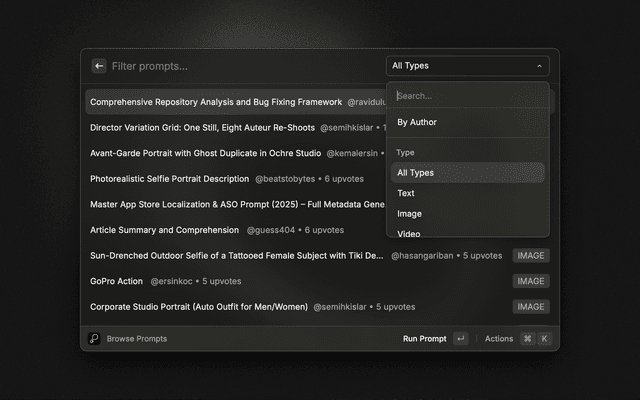Open Corporate Studio Portrait prompt
Image resolution: width=640 pixels, height=400 pixels.
click(198, 307)
